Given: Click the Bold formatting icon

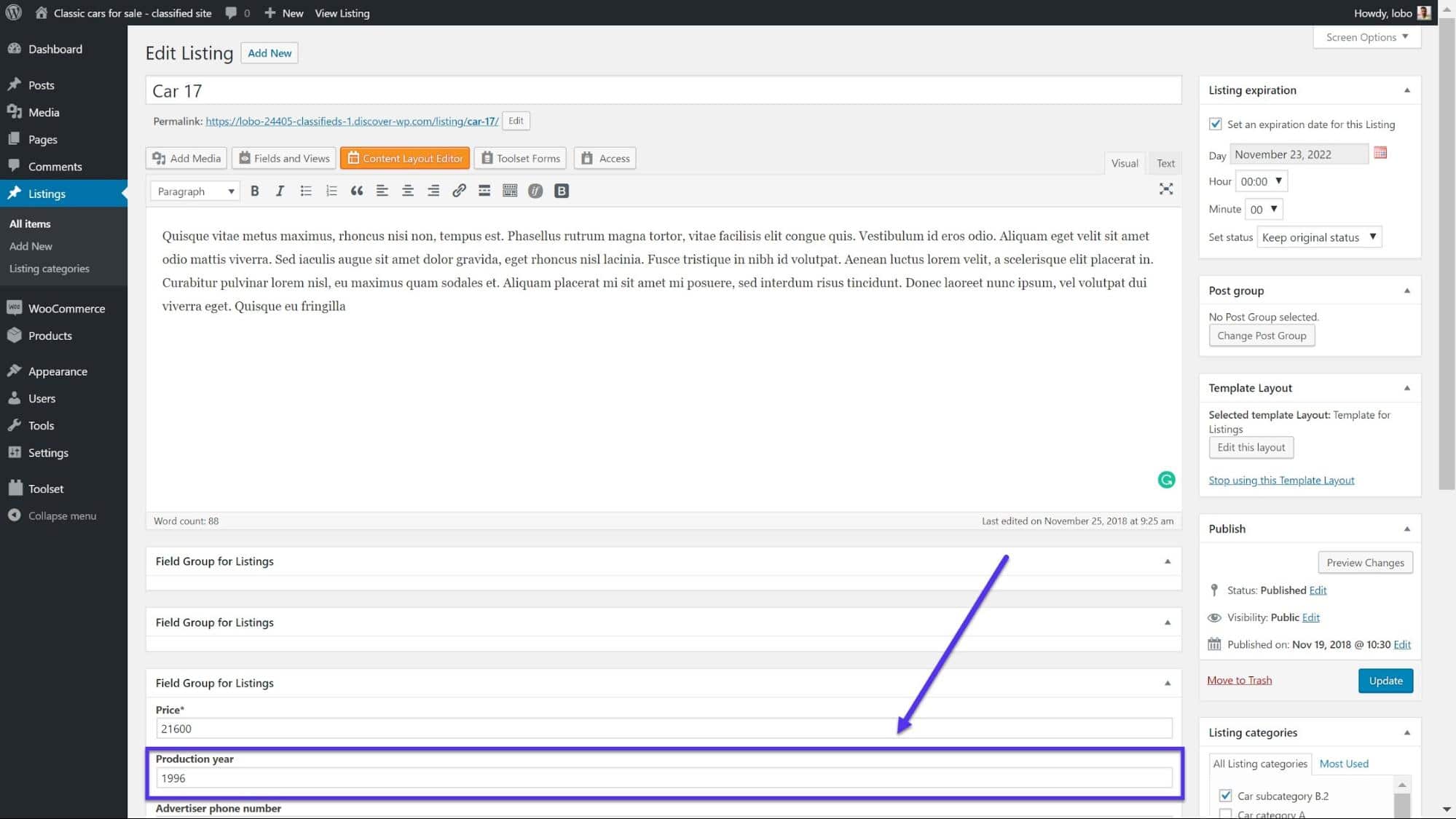Looking at the screenshot, I should pyautogui.click(x=255, y=191).
